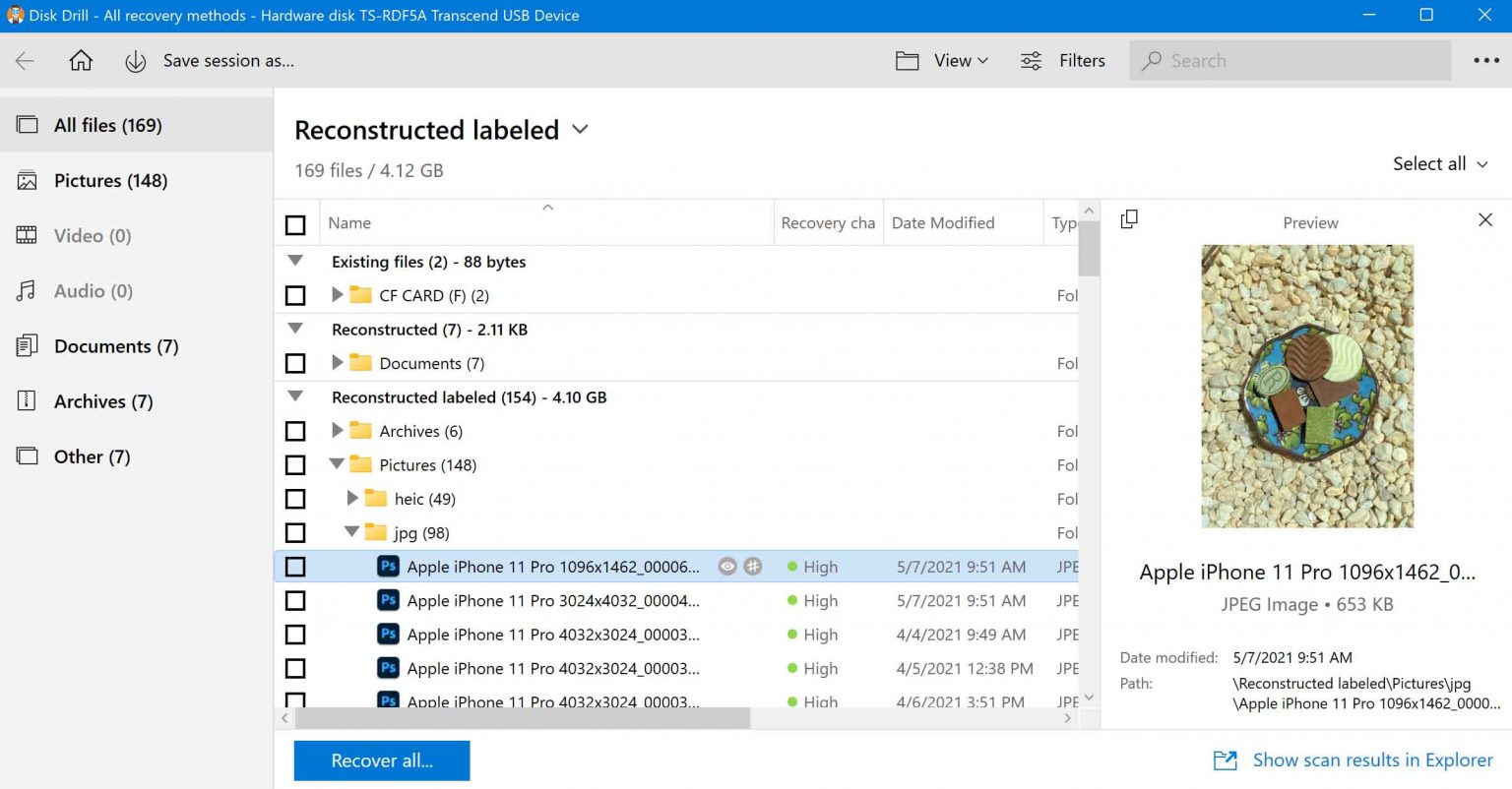Select the Documents category icon
1512x789 pixels.
(27, 345)
